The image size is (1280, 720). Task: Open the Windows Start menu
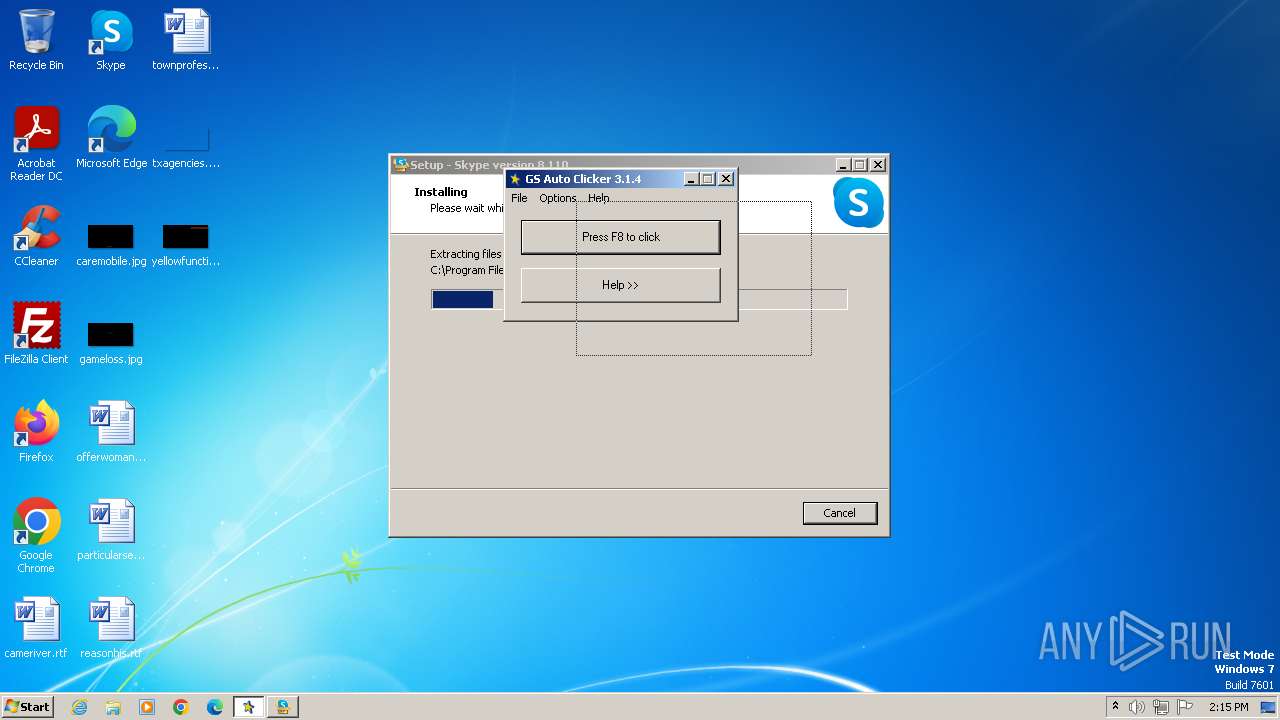pos(28,706)
